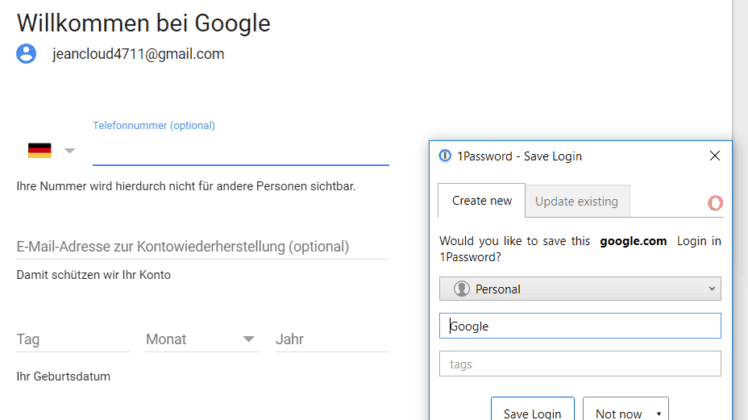Click the 1Password logo in dialog title
748x420 pixels.
[445, 156]
